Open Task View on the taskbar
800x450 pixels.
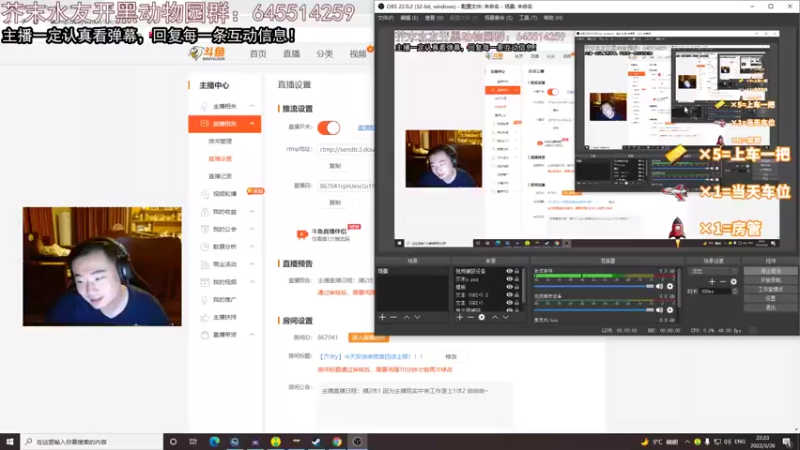pyautogui.click(x=193, y=442)
